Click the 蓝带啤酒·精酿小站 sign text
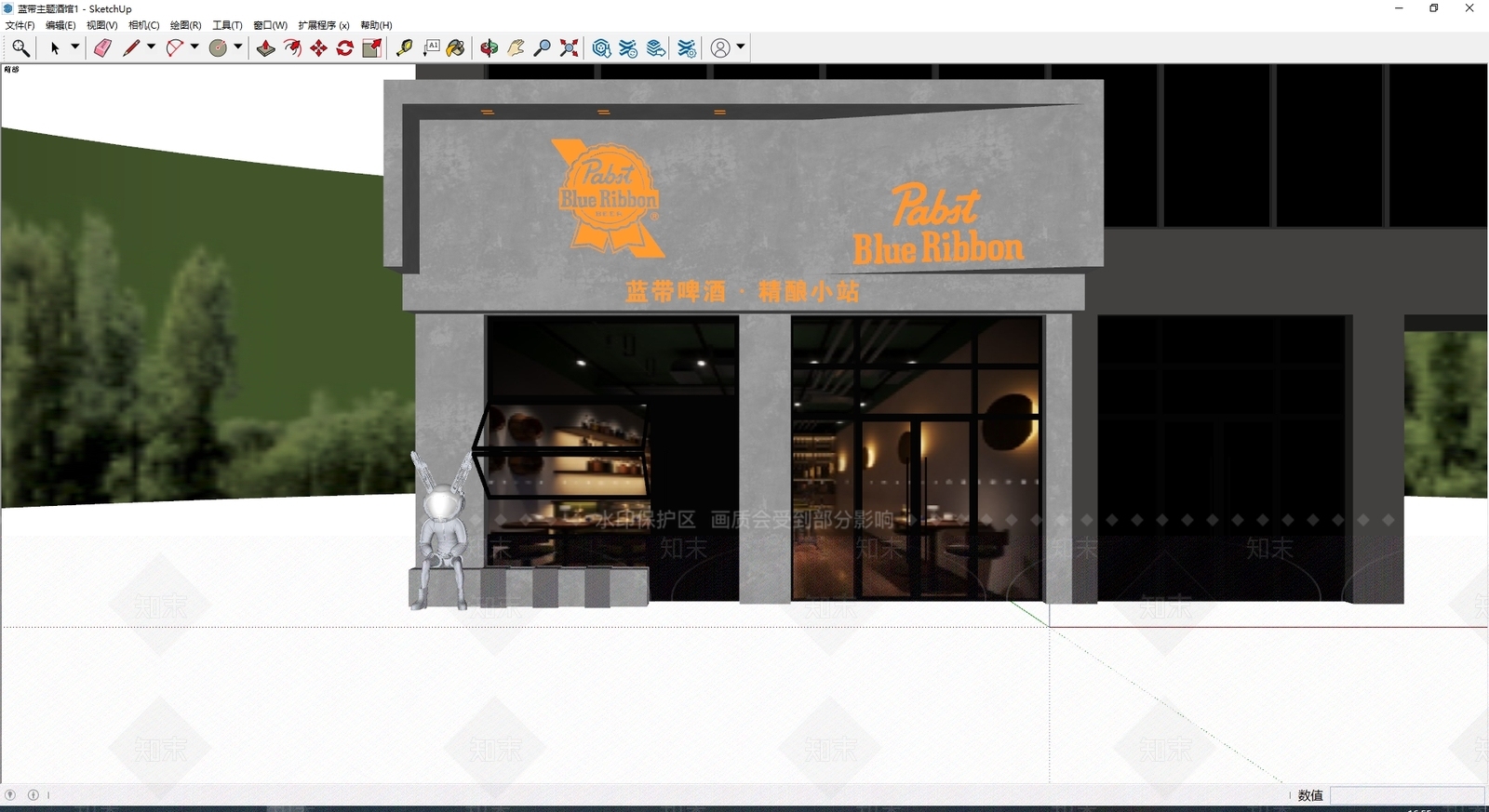The image size is (1489, 812). tap(742, 292)
